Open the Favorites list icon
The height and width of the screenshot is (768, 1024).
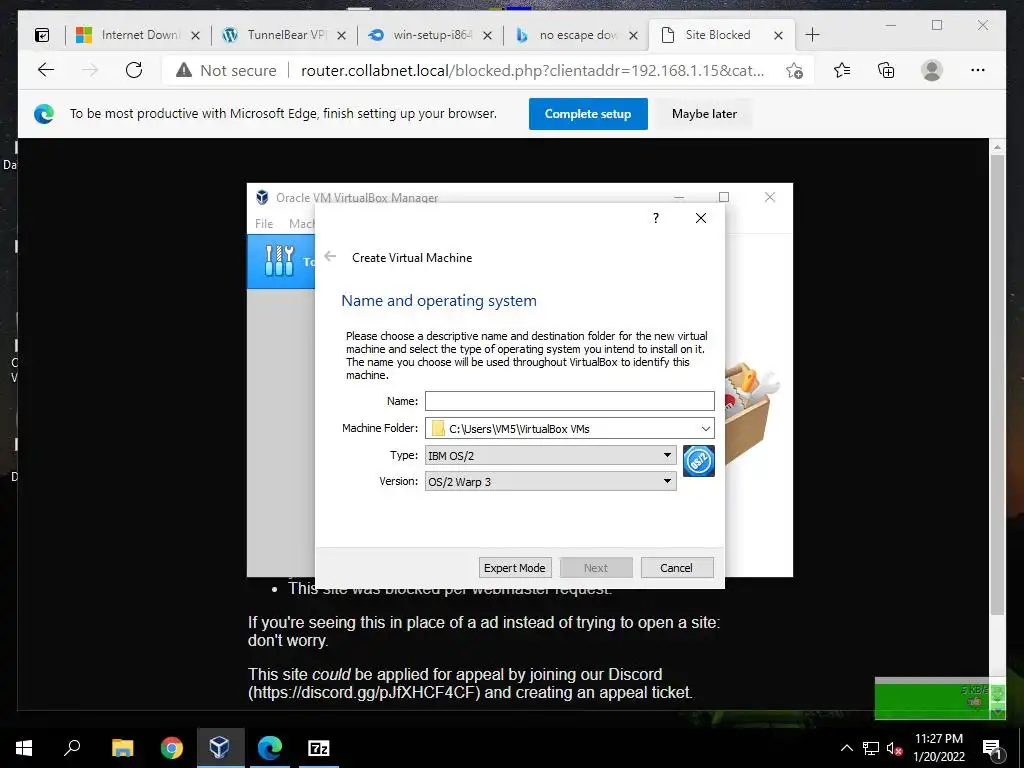tap(842, 70)
